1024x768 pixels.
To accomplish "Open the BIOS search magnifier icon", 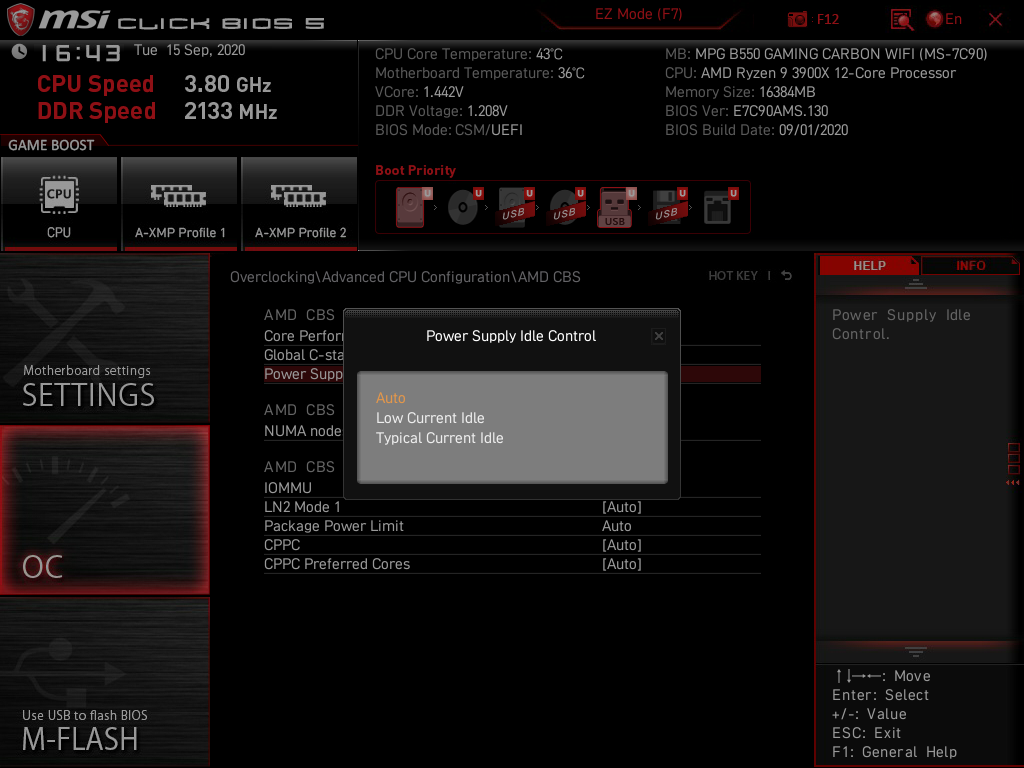I will 902,19.
